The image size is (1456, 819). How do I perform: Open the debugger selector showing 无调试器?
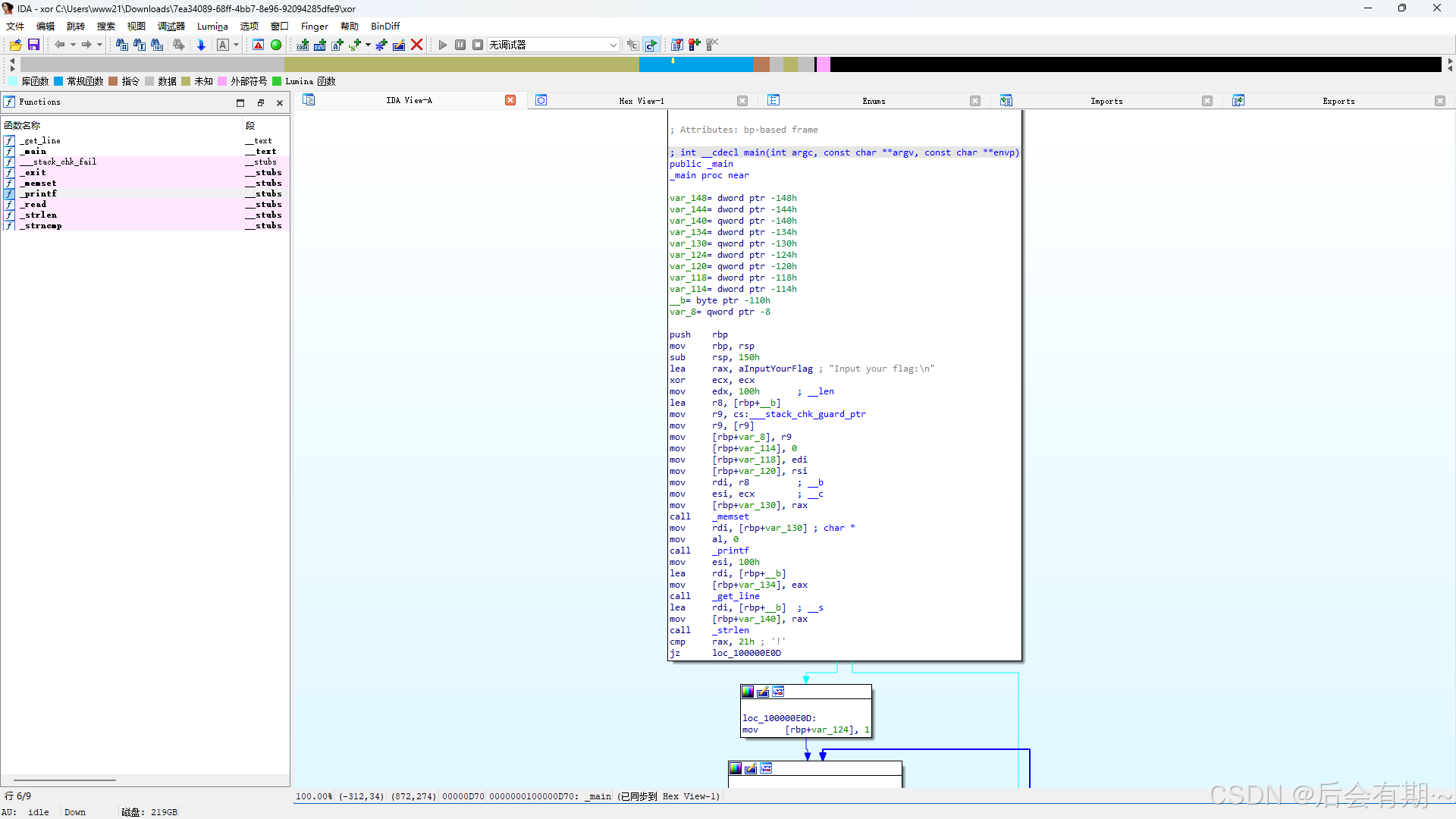554,45
